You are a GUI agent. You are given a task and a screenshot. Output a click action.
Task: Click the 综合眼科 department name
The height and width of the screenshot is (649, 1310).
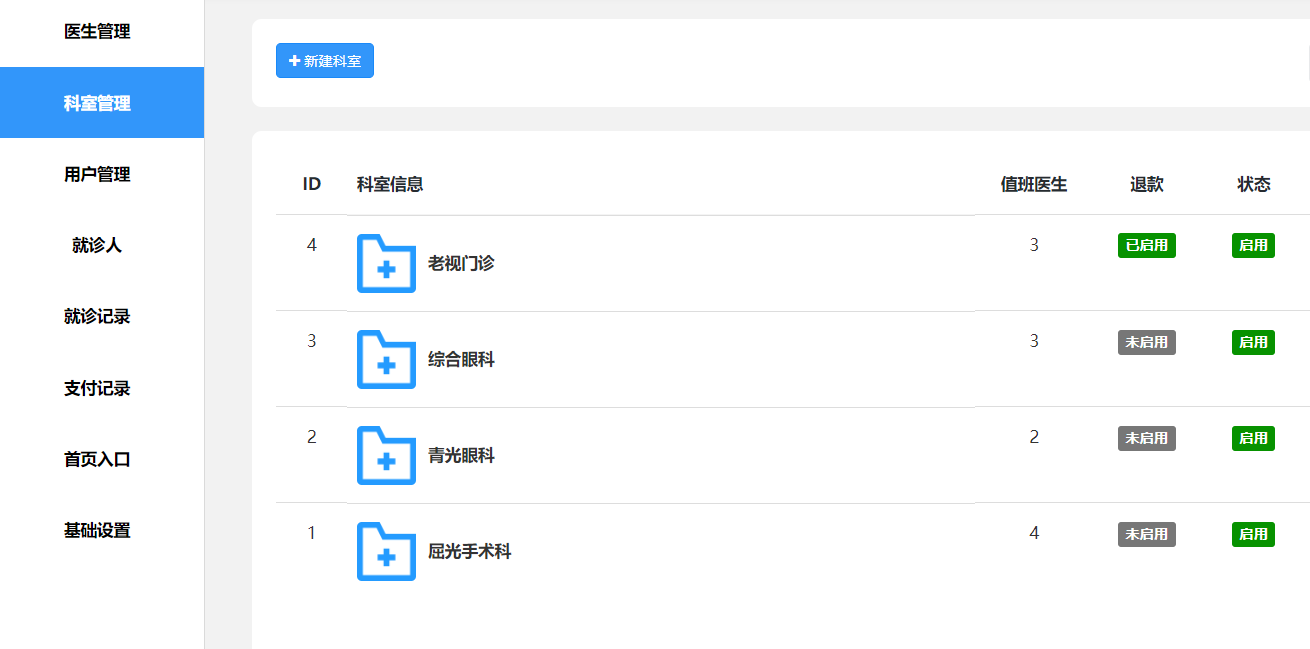(461, 360)
